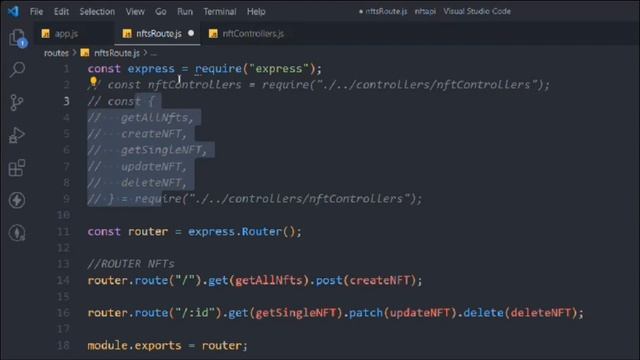The width and height of the screenshot is (640, 360).
Task: Click getAllNfts argument on line 14
Action: 269,280
